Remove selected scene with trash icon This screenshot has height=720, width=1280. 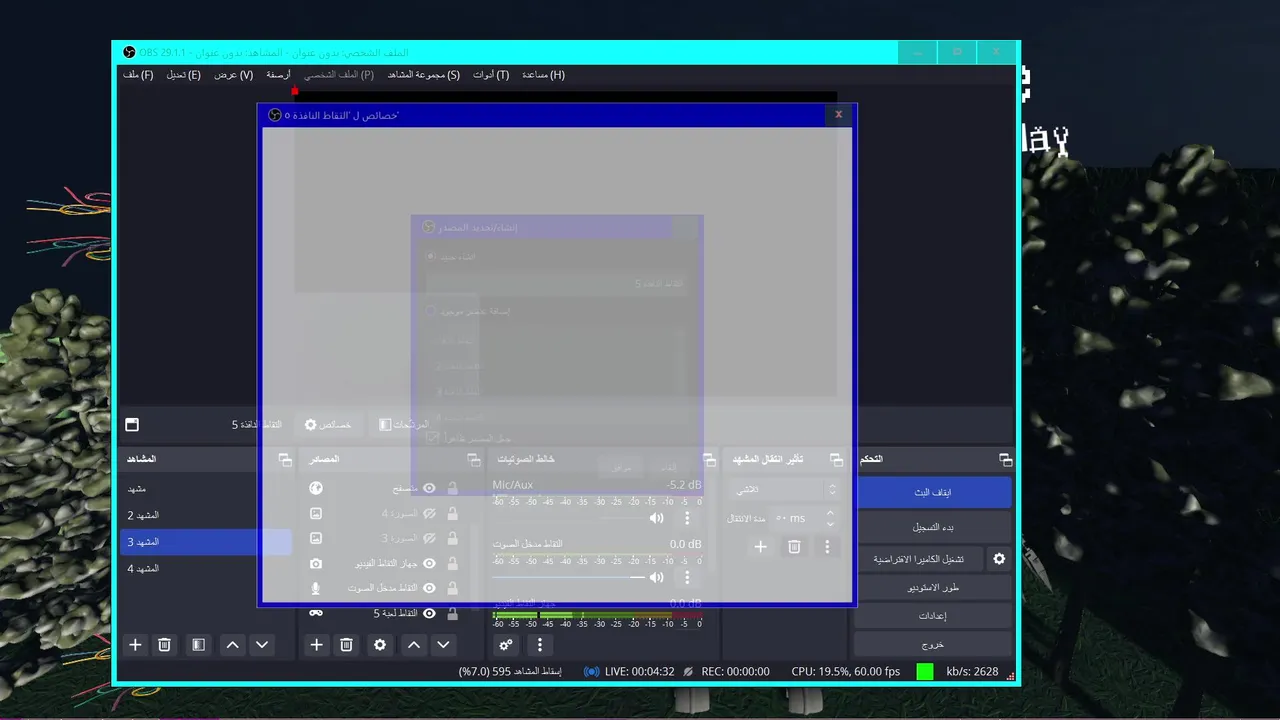165,645
